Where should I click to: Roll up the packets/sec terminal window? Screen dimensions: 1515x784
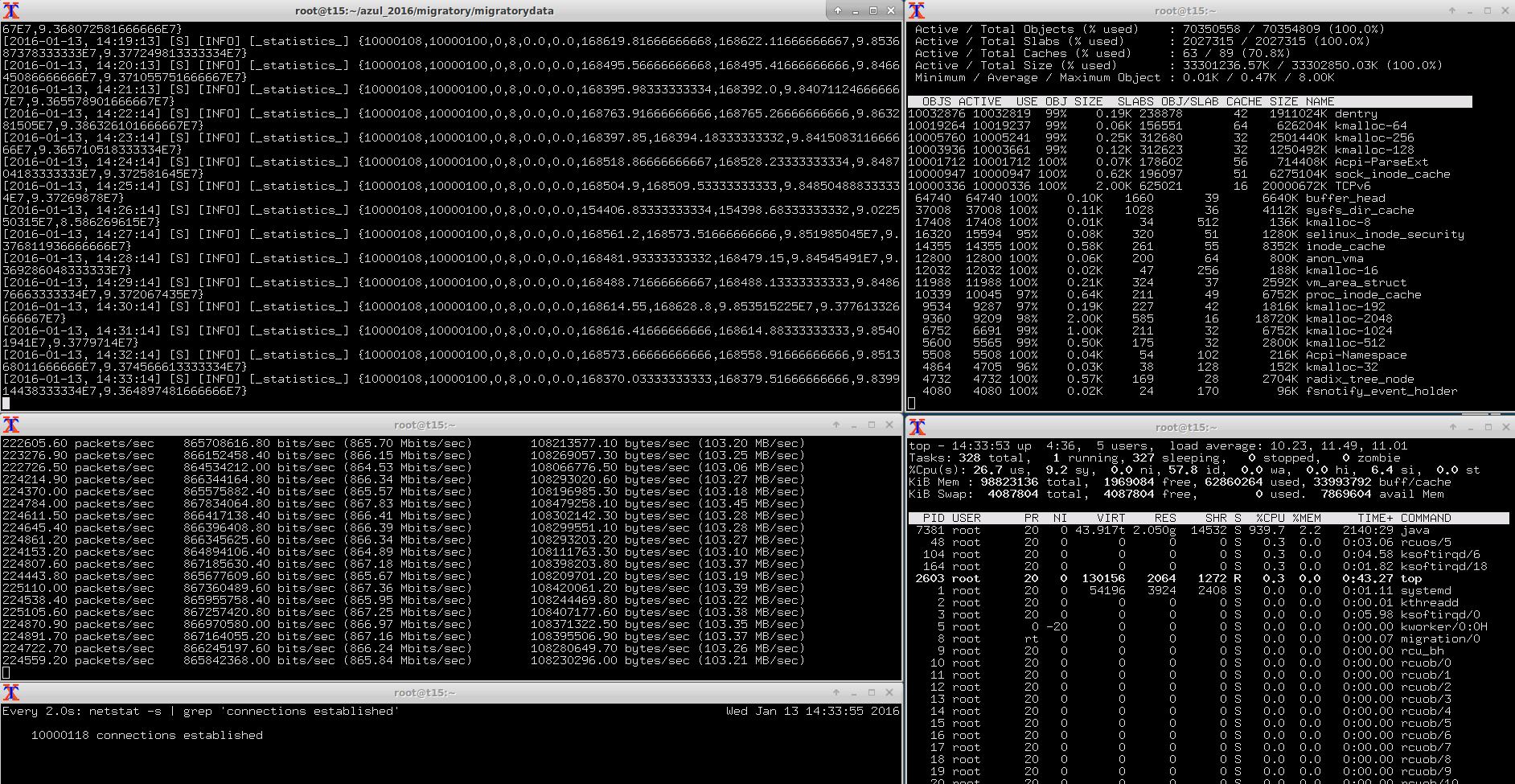click(836, 425)
